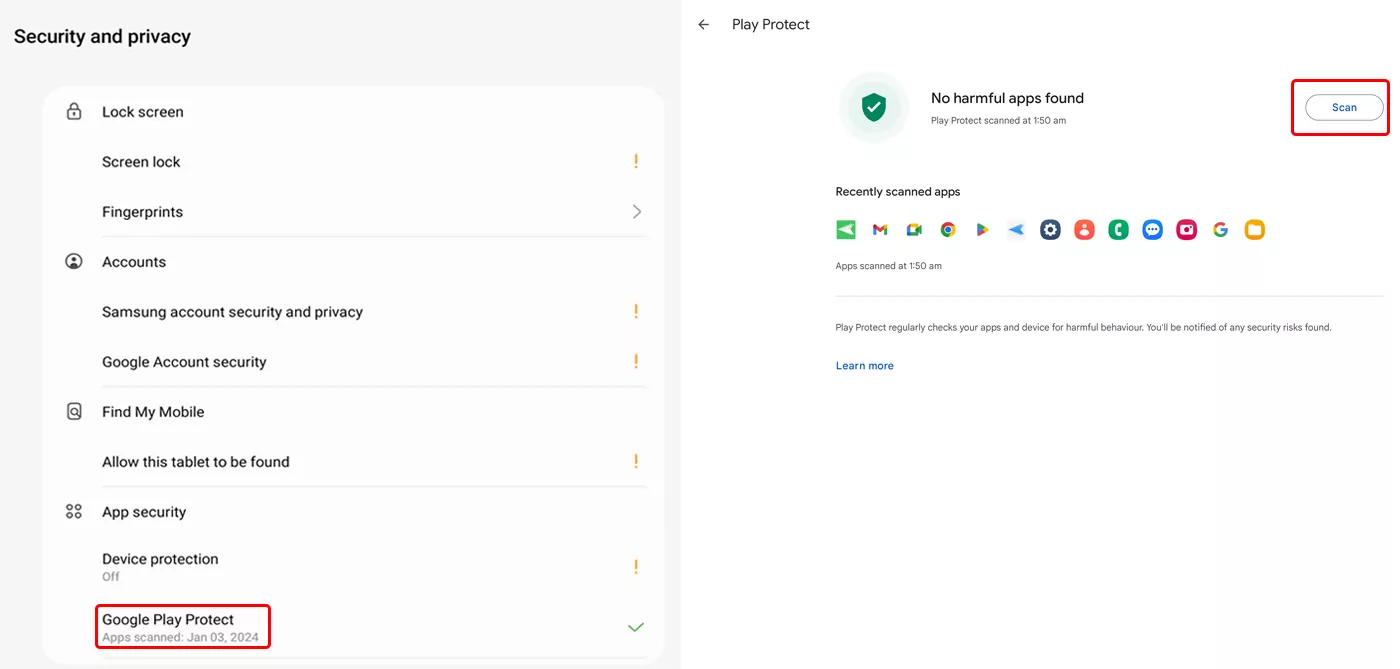1400x669 pixels.
Task: Tap the blue Messages app icon
Action: pos(1152,230)
